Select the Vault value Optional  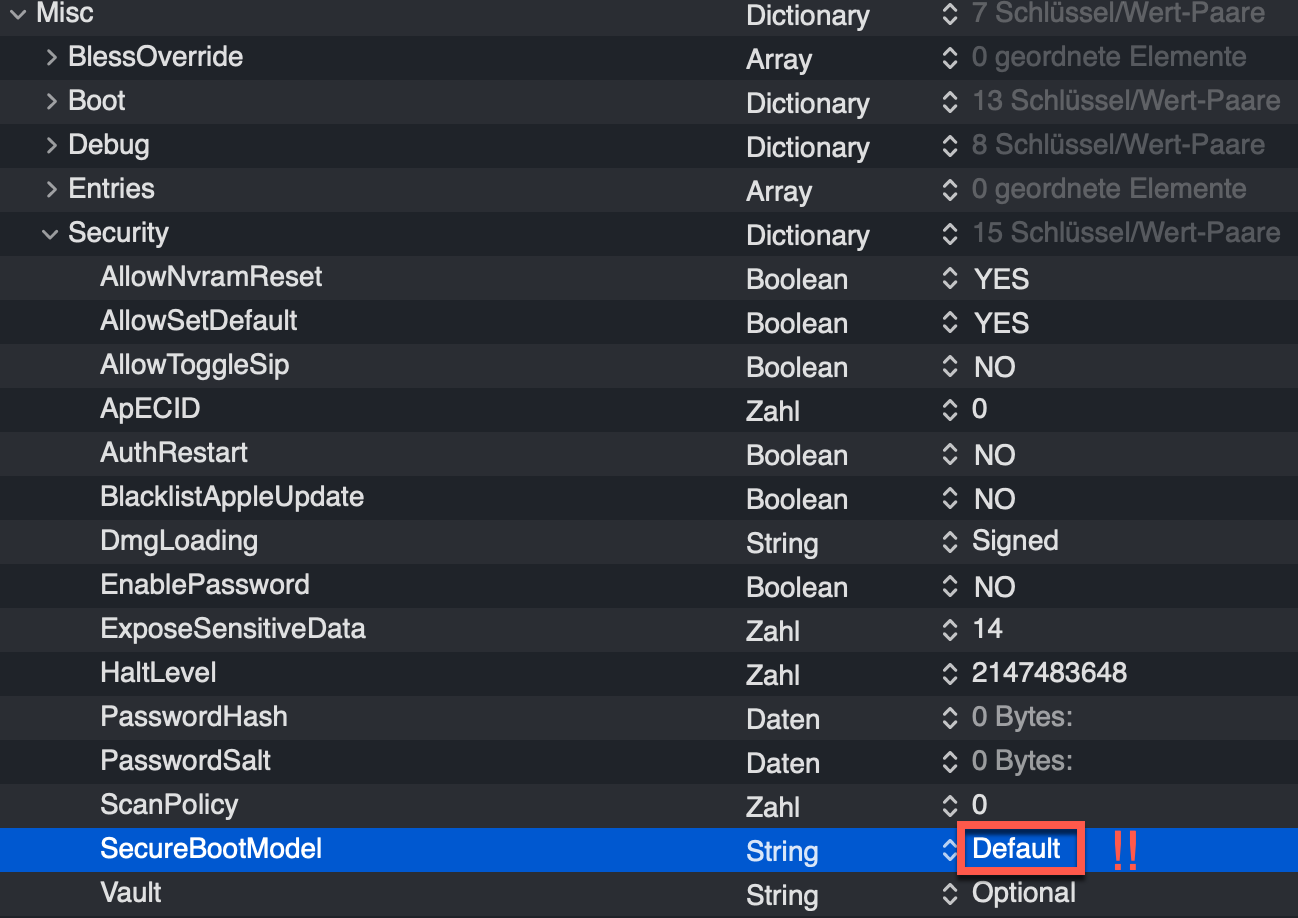coord(1024,893)
